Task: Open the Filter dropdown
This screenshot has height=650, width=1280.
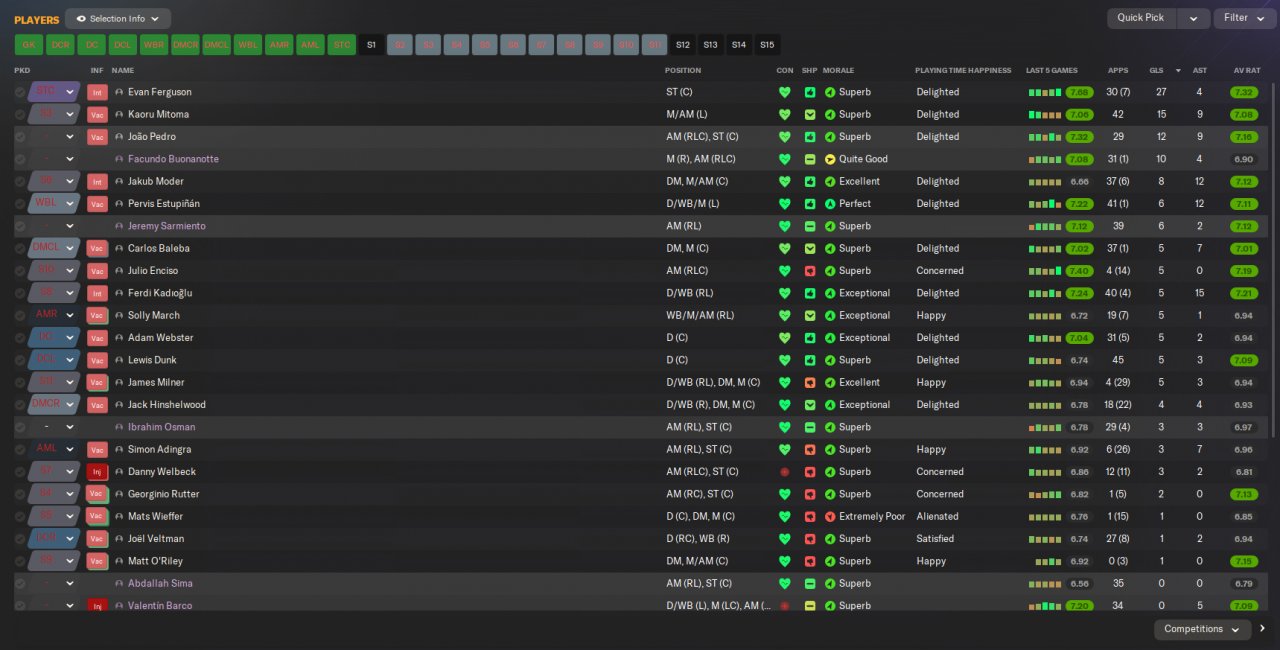Action: [1244, 18]
